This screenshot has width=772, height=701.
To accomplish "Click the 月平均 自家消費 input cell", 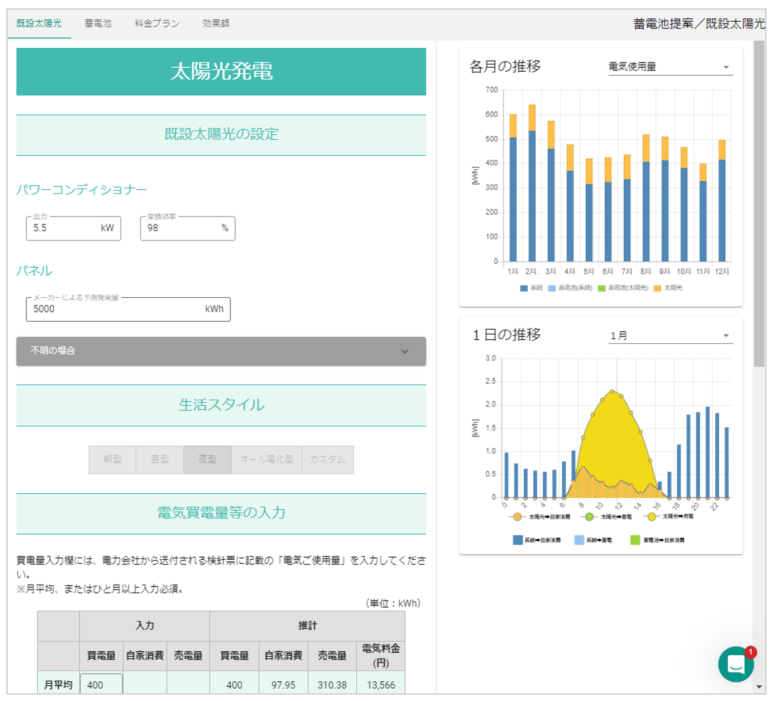I will [x=145, y=684].
